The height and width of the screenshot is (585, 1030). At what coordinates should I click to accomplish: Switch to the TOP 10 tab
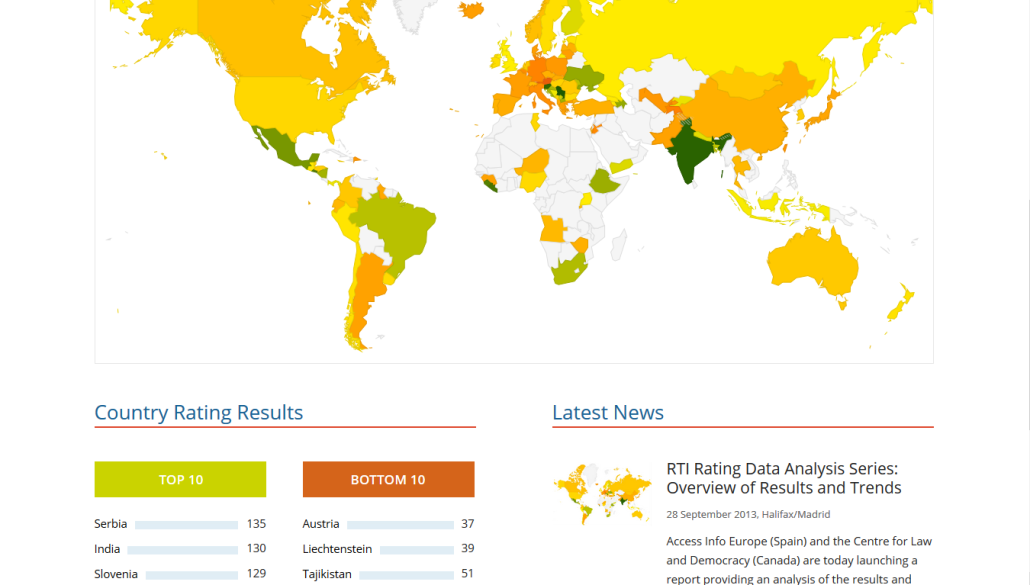(180, 479)
